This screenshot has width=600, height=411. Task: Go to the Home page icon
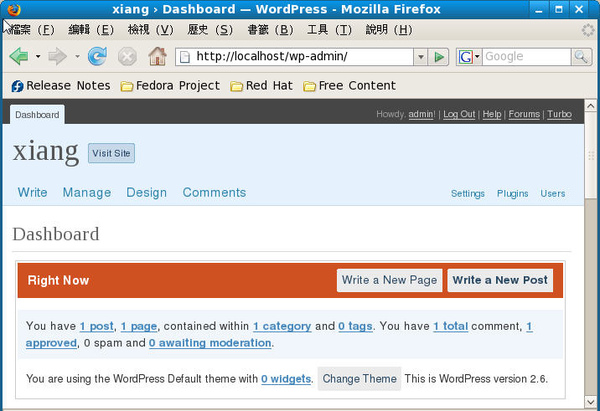point(158,56)
